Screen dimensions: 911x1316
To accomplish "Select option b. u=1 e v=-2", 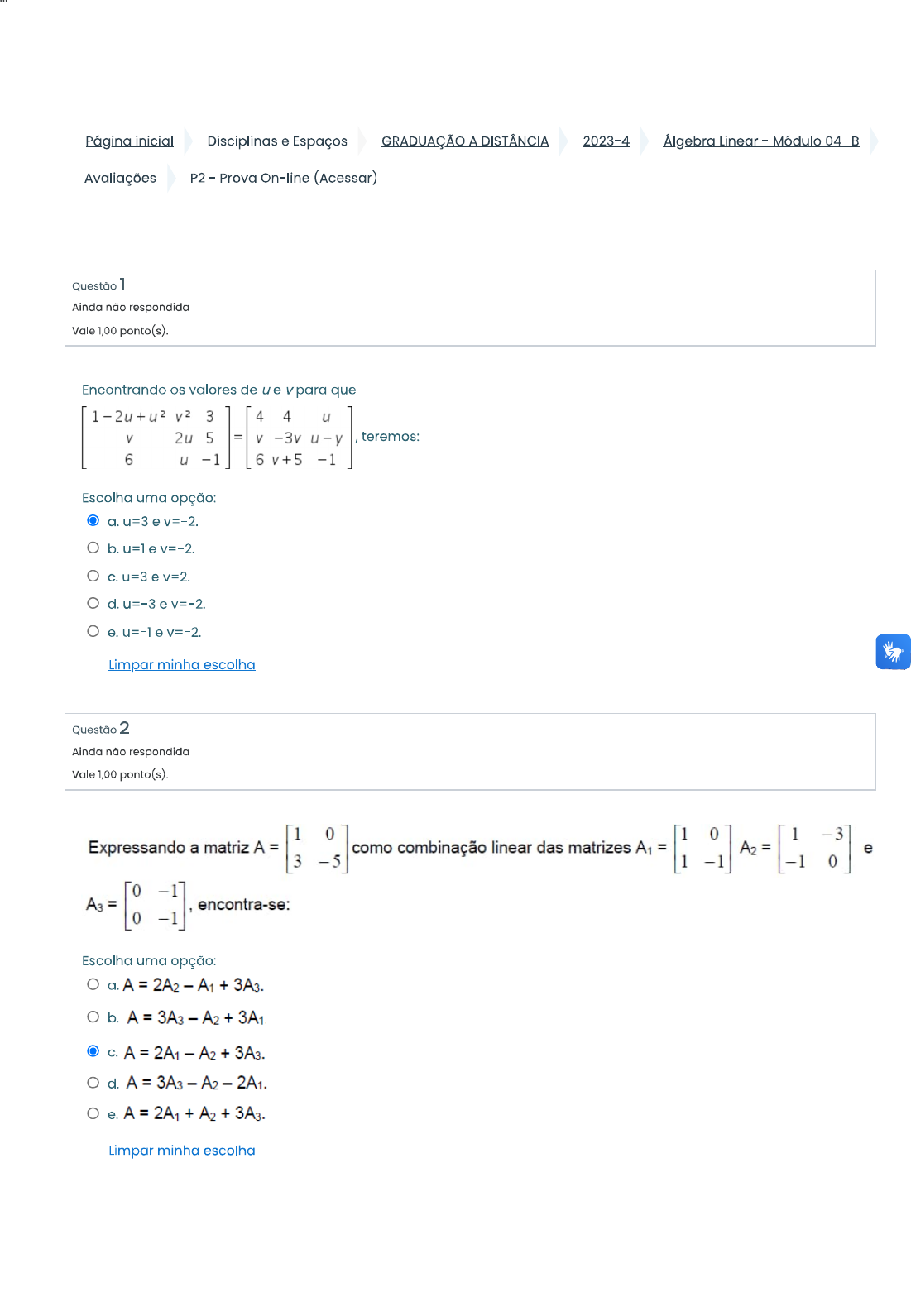I will tap(93, 548).
